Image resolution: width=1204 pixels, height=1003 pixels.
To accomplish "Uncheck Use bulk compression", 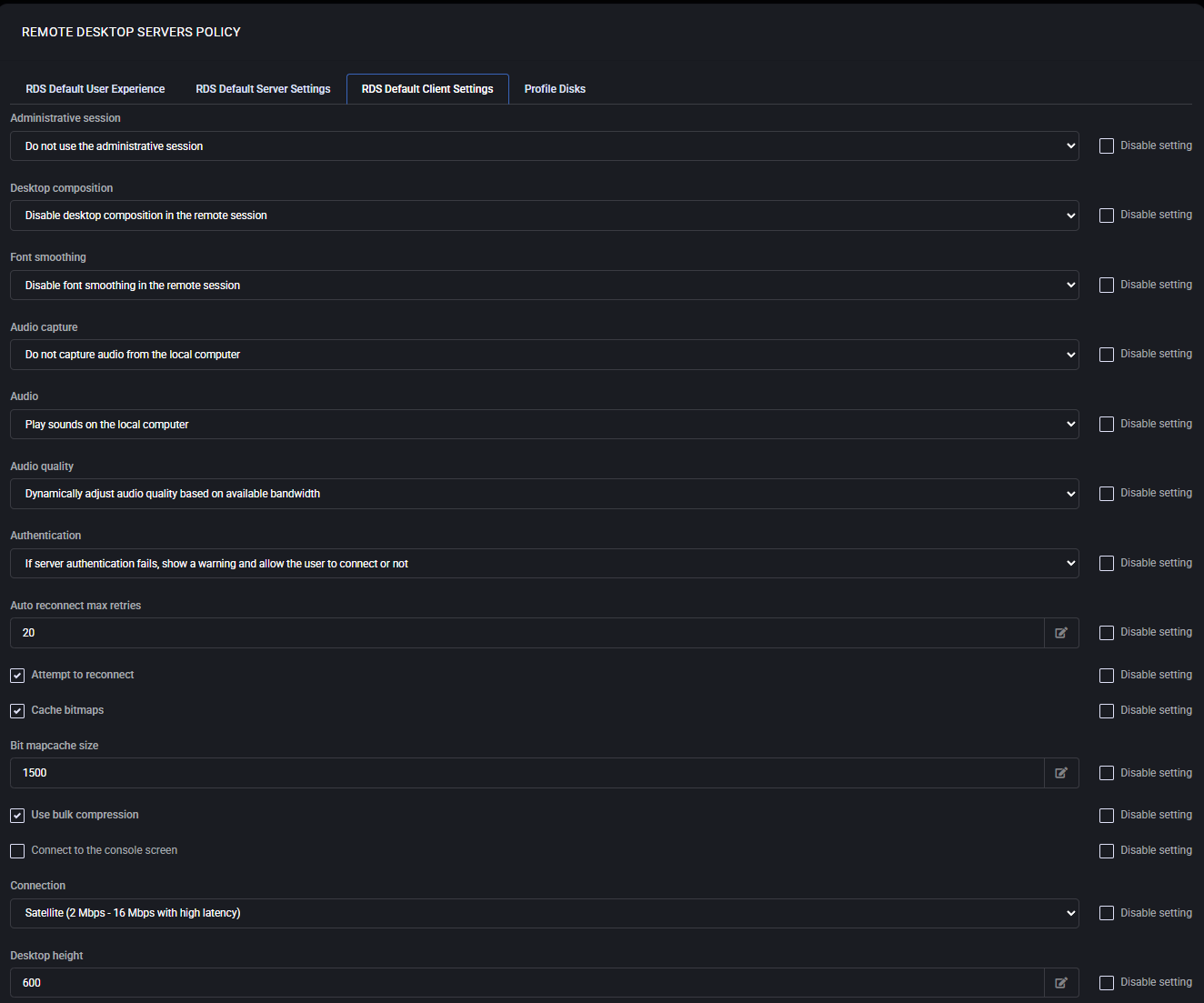I will (x=17, y=816).
